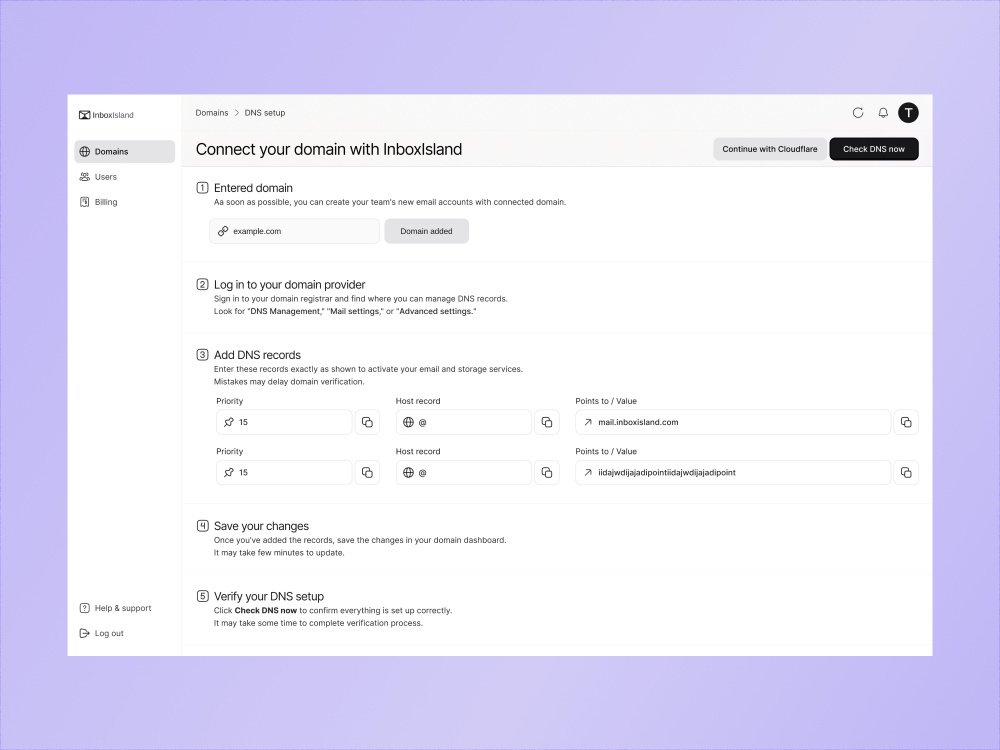Open the T profile avatar
1000x750 pixels.
point(908,113)
